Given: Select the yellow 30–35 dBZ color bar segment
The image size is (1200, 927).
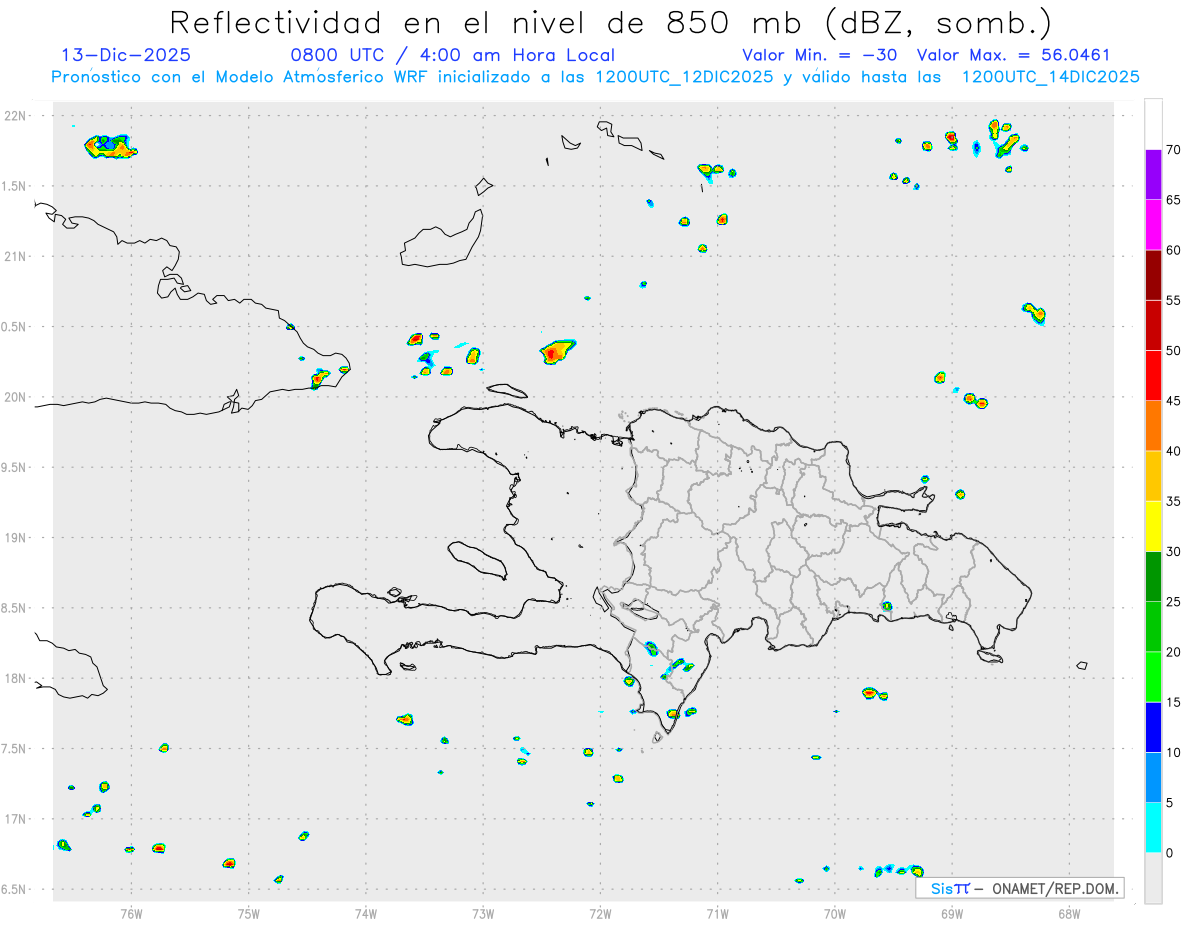Looking at the screenshot, I should point(1153,526).
